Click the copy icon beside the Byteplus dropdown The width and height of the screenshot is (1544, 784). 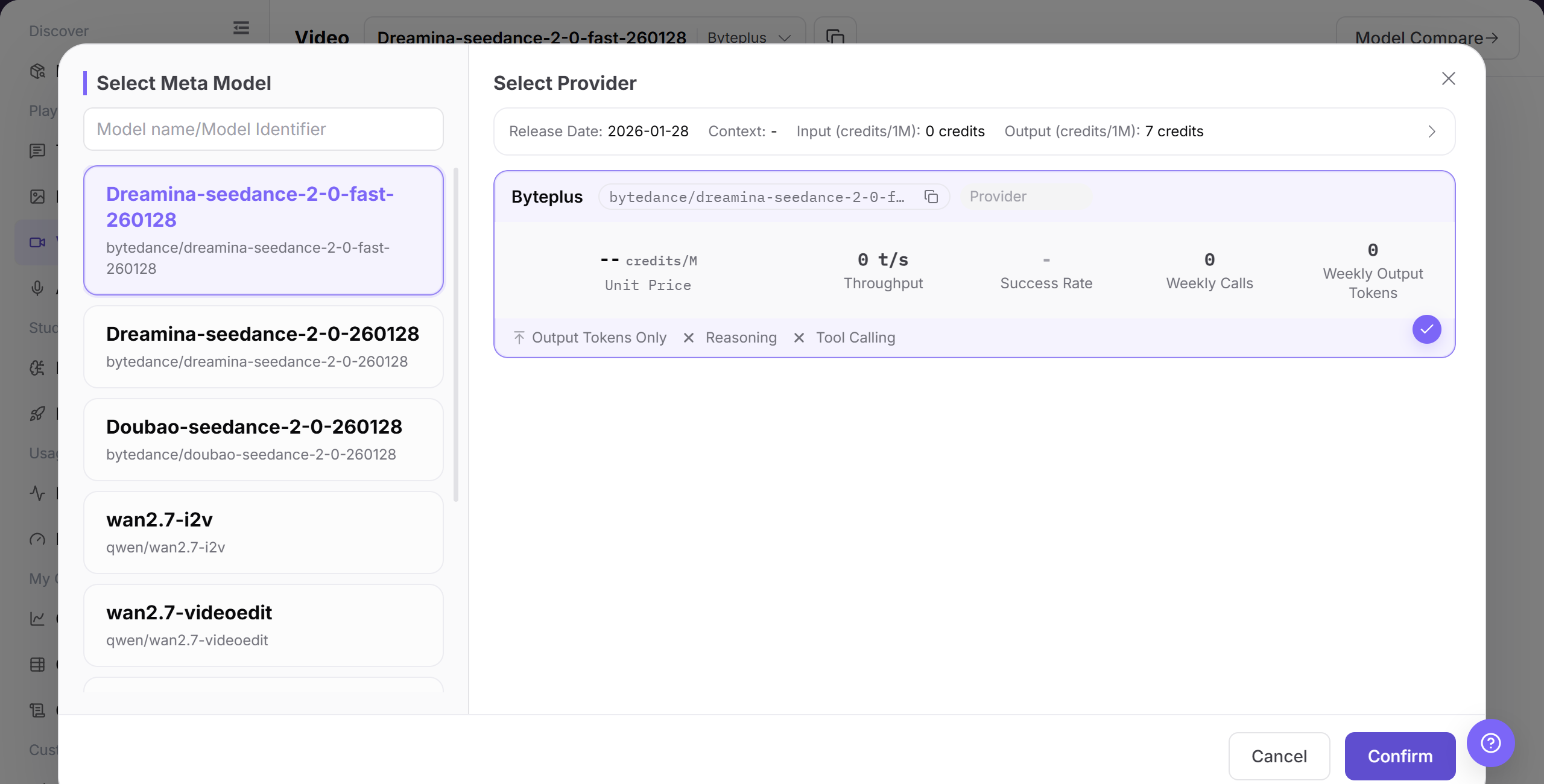(x=835, y=37)
